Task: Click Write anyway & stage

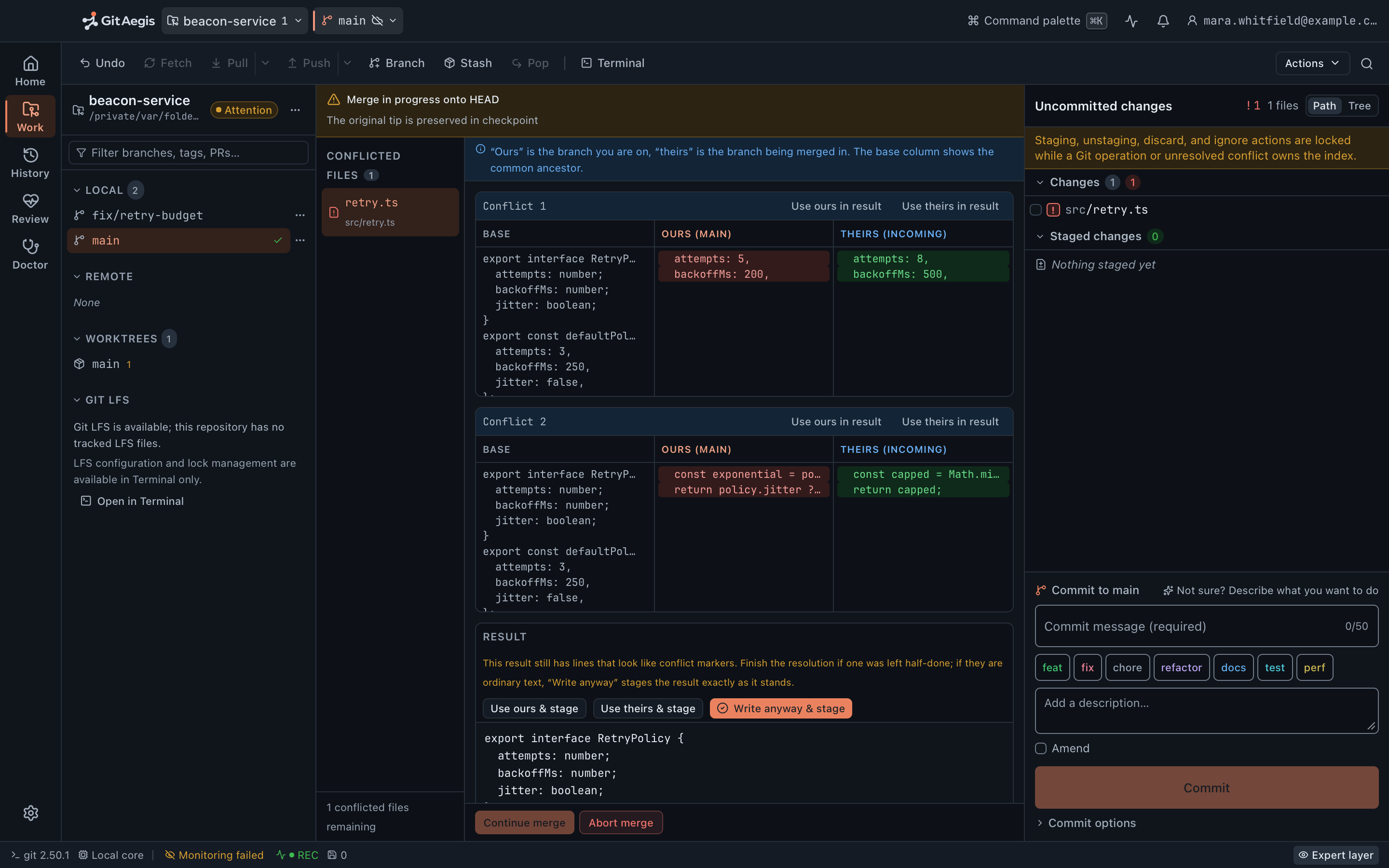Action: pos(781,708)
